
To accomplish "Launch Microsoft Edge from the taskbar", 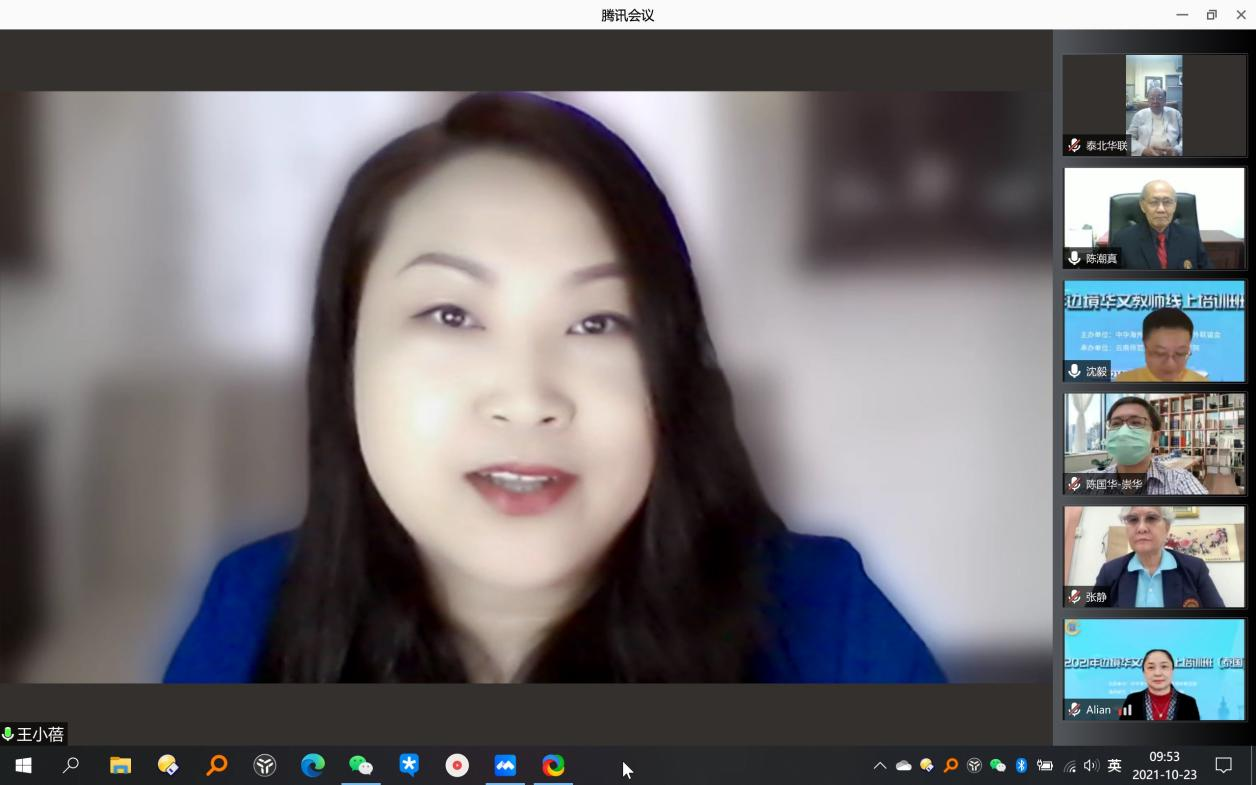I will click(x=313, y=766).
